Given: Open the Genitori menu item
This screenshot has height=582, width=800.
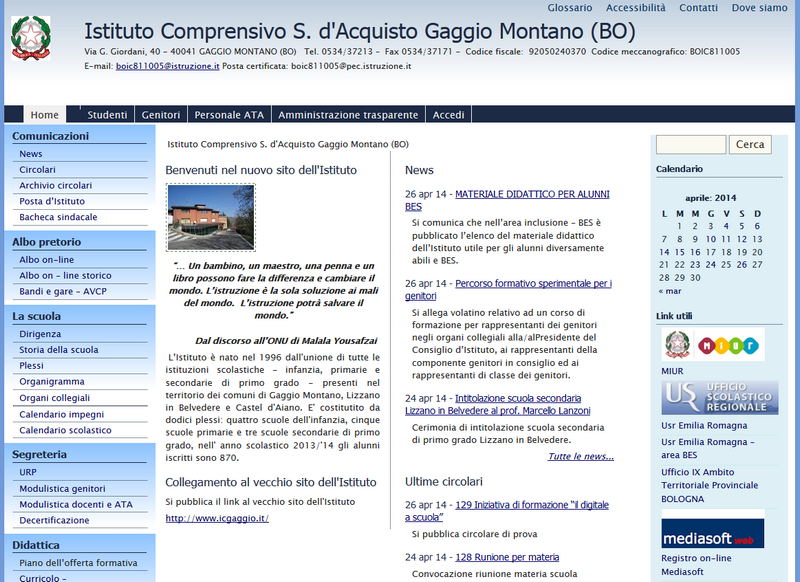Looking at the screenshot, I should point(161,115).
